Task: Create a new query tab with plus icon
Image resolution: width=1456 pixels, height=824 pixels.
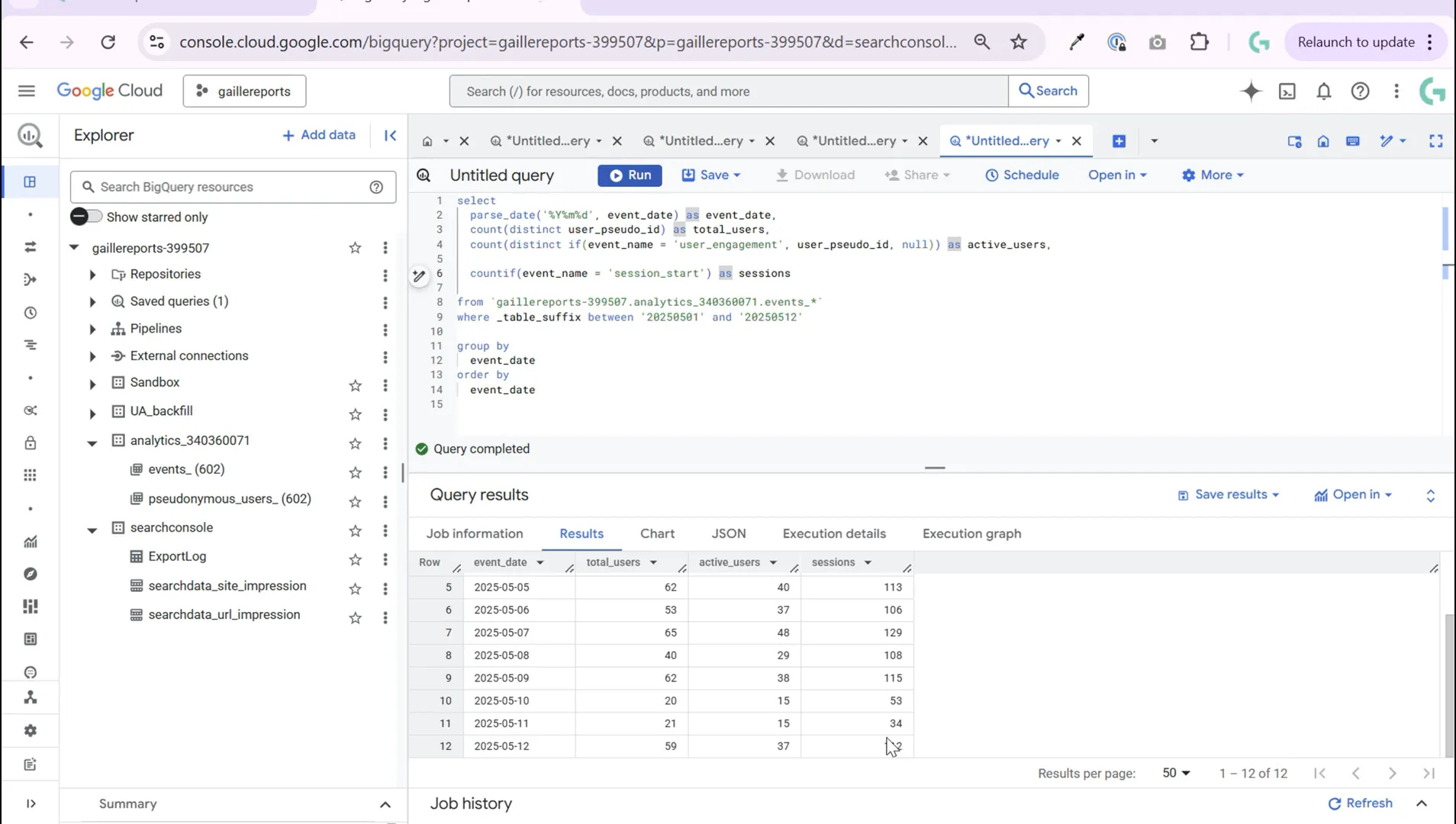Action: [1119, 141]
